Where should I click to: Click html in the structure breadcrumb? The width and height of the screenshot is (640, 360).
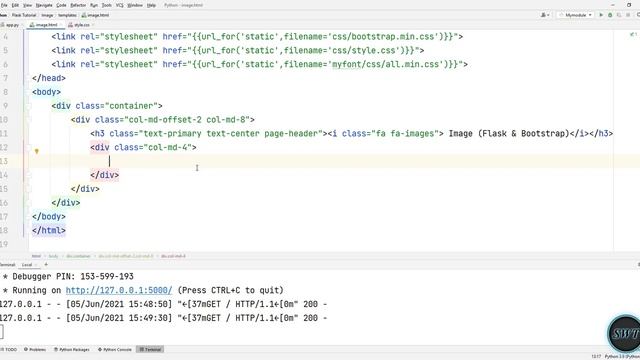tap(36, 256)
